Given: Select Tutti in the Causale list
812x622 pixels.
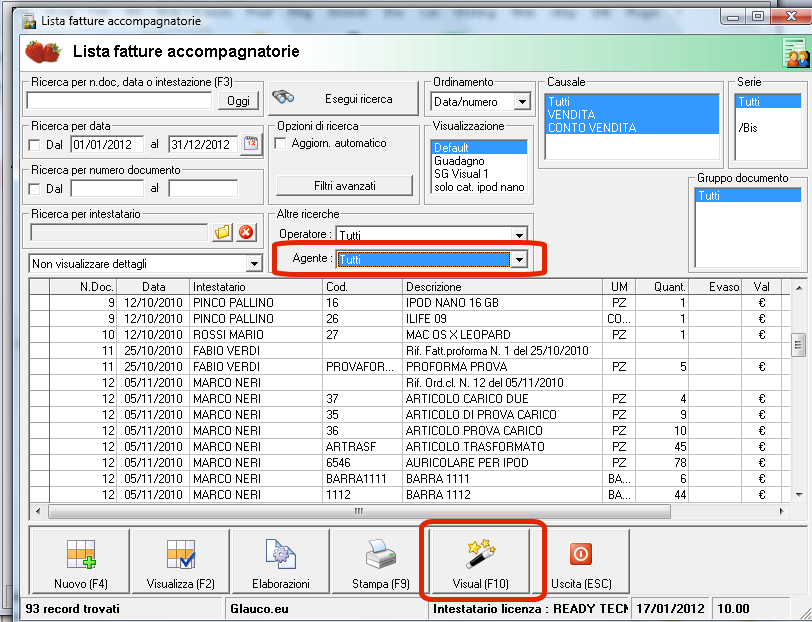Looking at the screenshot, I should (632, 102).
